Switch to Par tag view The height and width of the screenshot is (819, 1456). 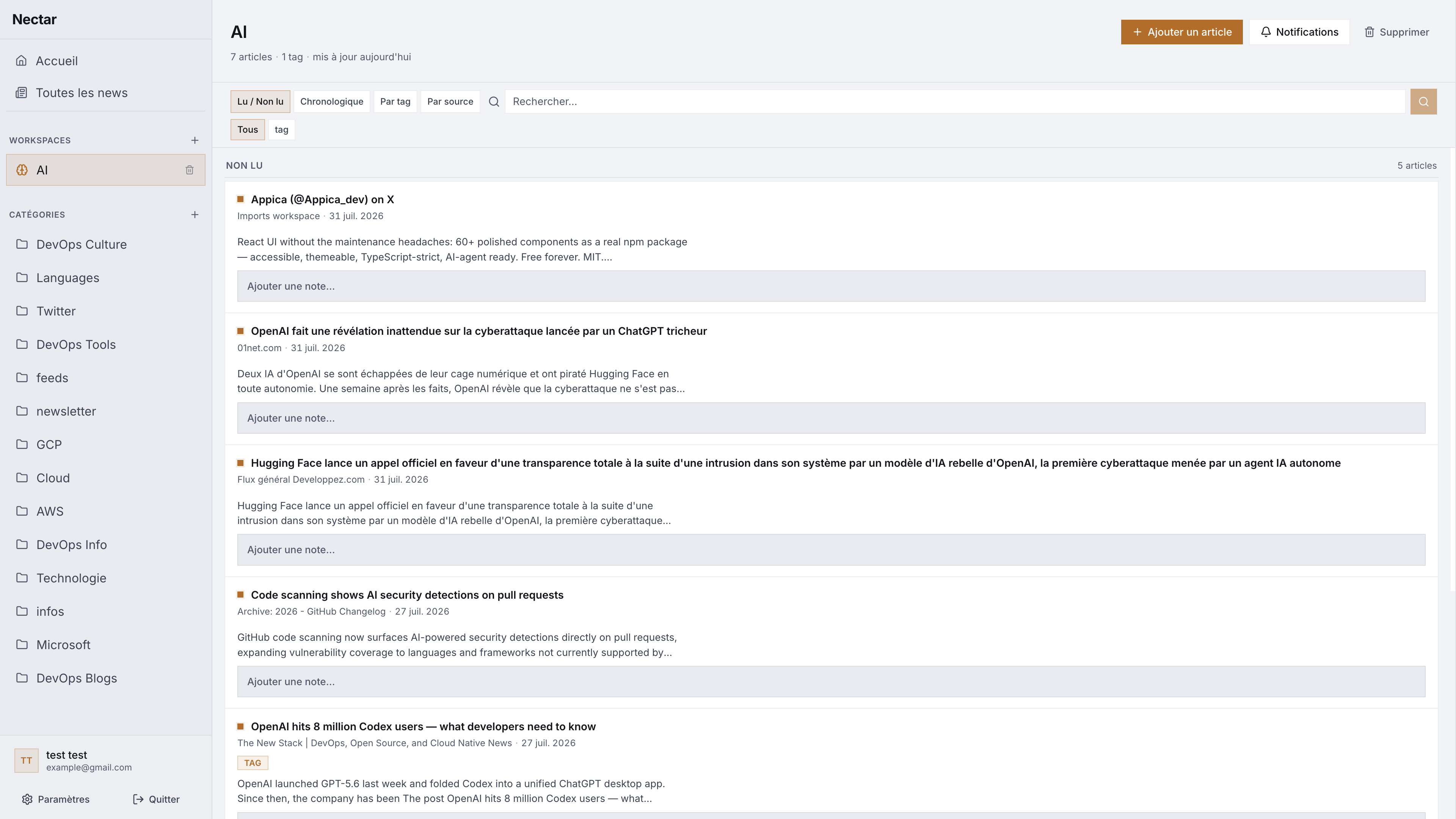coord(395,102)
